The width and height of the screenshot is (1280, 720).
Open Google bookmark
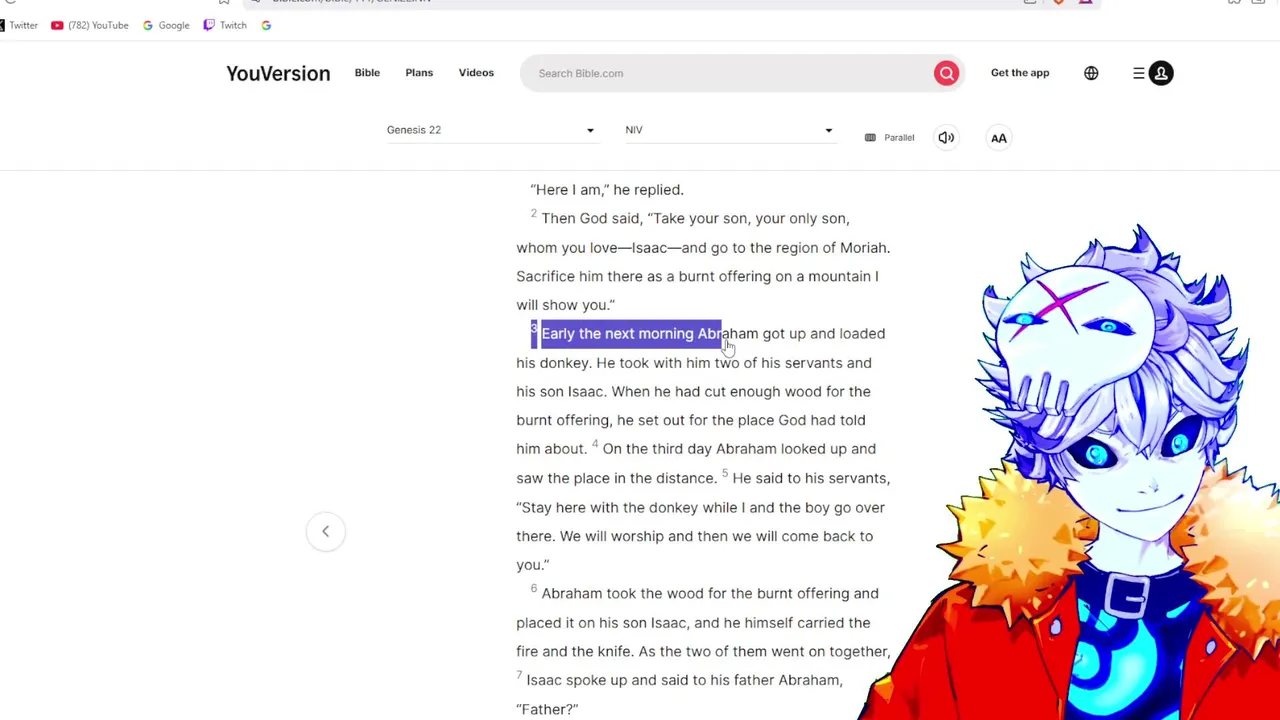(166, 25)
